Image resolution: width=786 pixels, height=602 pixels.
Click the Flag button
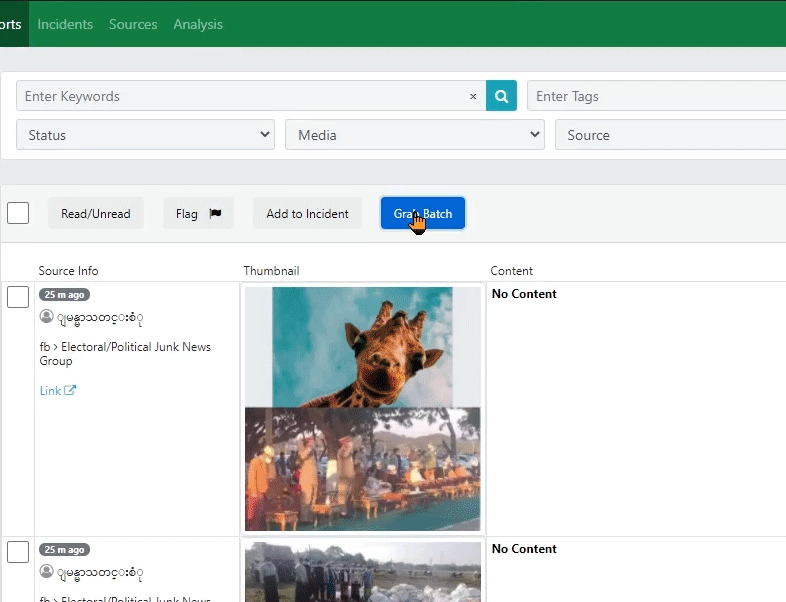199,214
